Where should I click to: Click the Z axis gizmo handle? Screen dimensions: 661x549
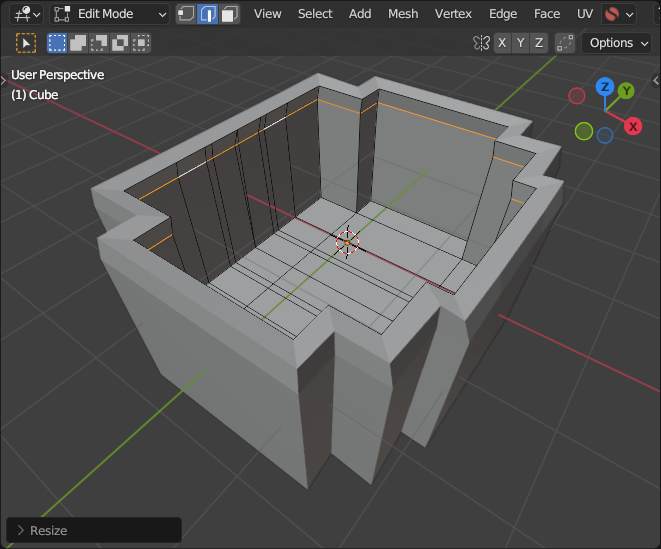pyautogui.click(x=605, y=87)
